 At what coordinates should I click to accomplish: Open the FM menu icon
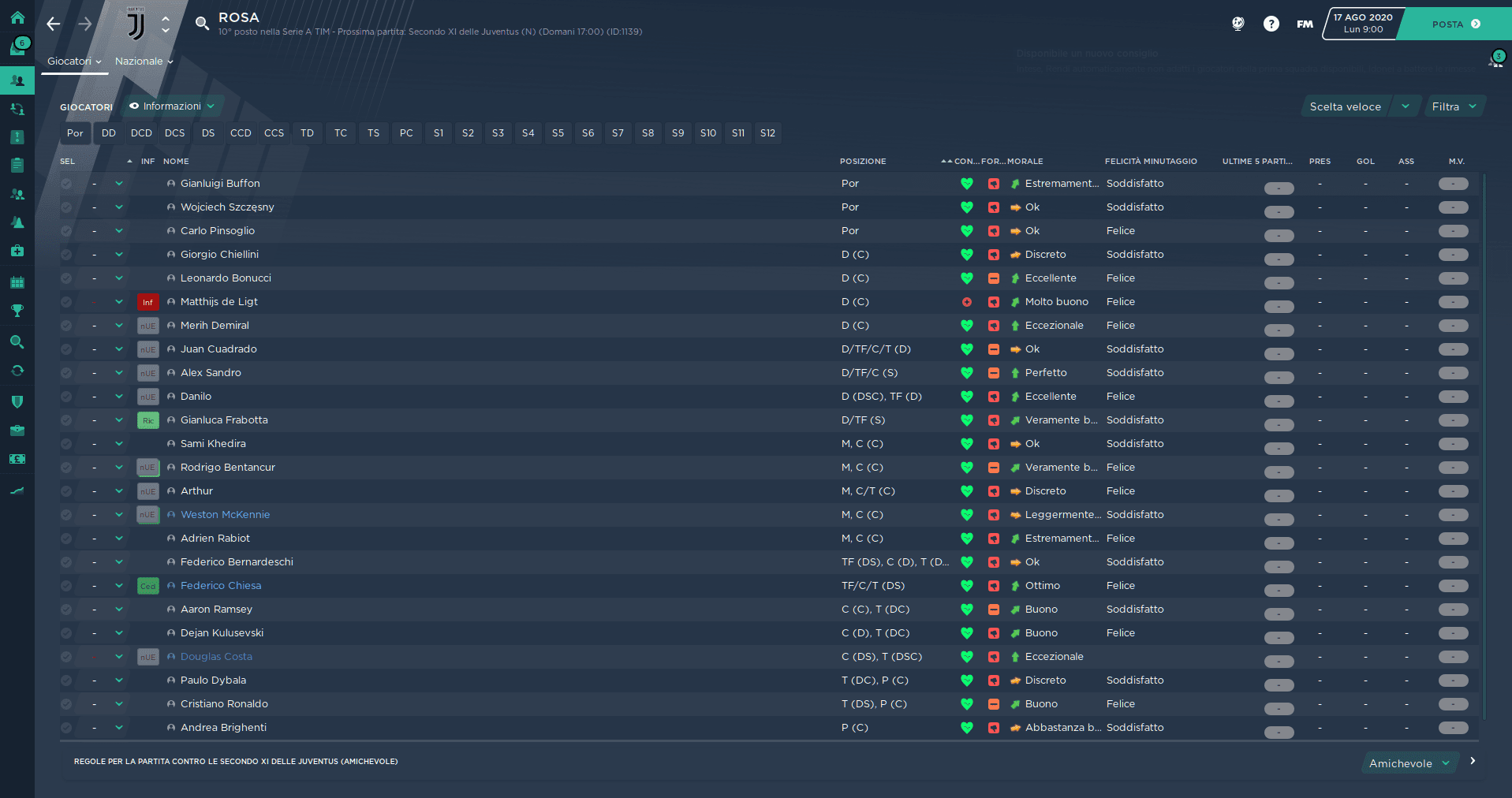(x=1305, y=24)
